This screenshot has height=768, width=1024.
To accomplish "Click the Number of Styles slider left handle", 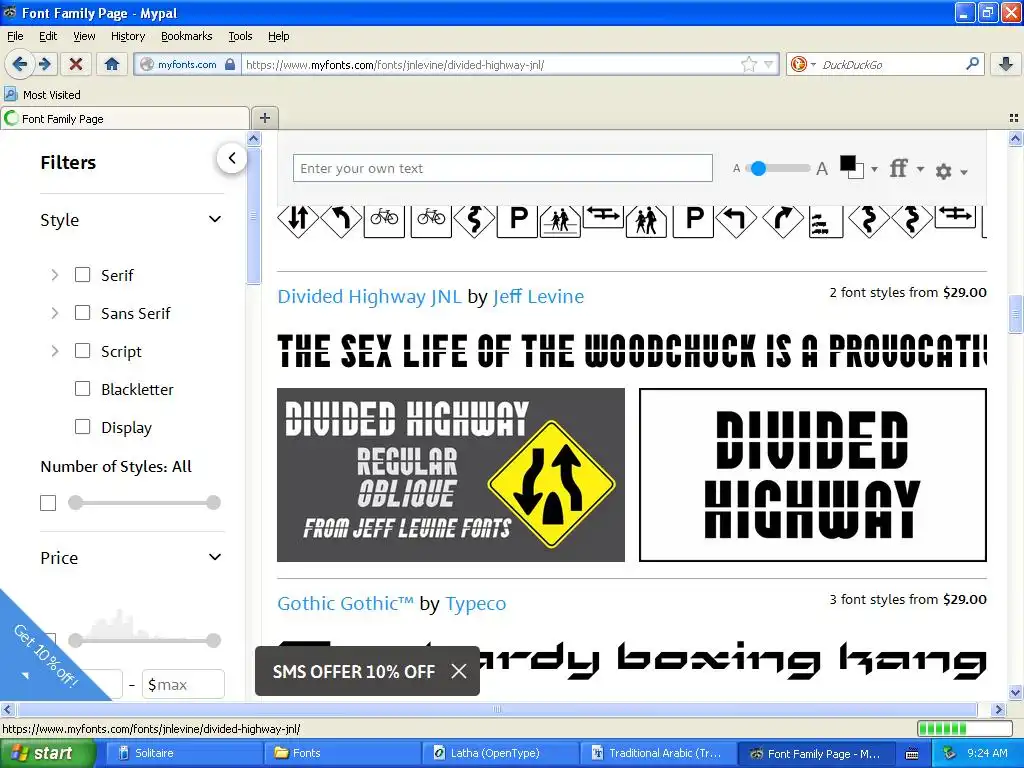I will (x=76, y=502).
